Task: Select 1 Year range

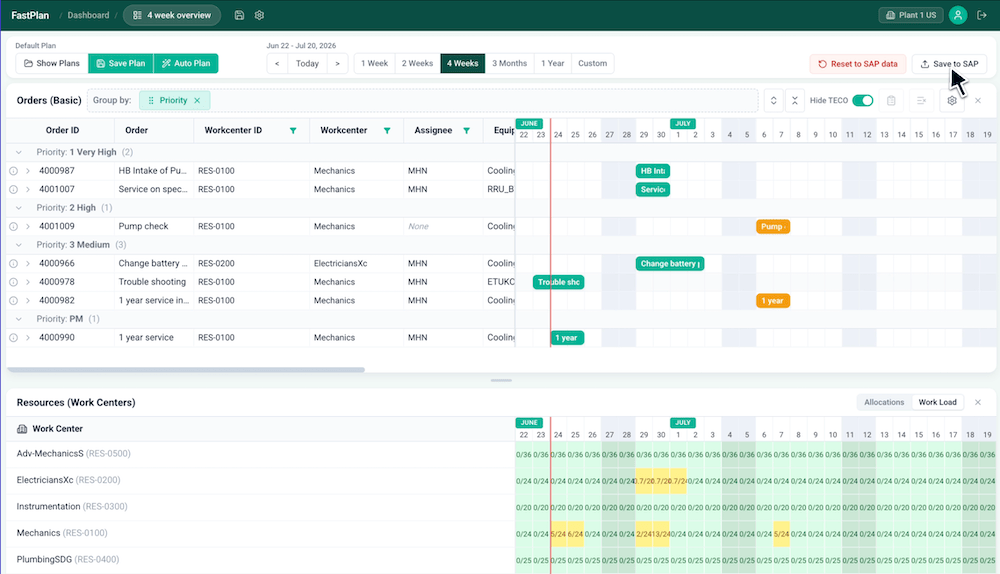Action: click(x=552, y=63)
